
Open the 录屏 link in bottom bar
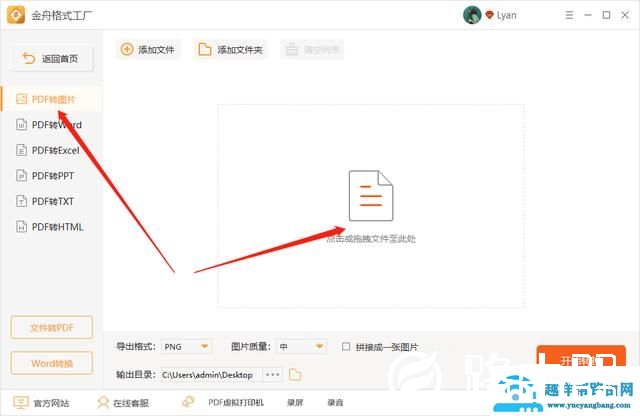pyautogui.click(x=295, y=403)
